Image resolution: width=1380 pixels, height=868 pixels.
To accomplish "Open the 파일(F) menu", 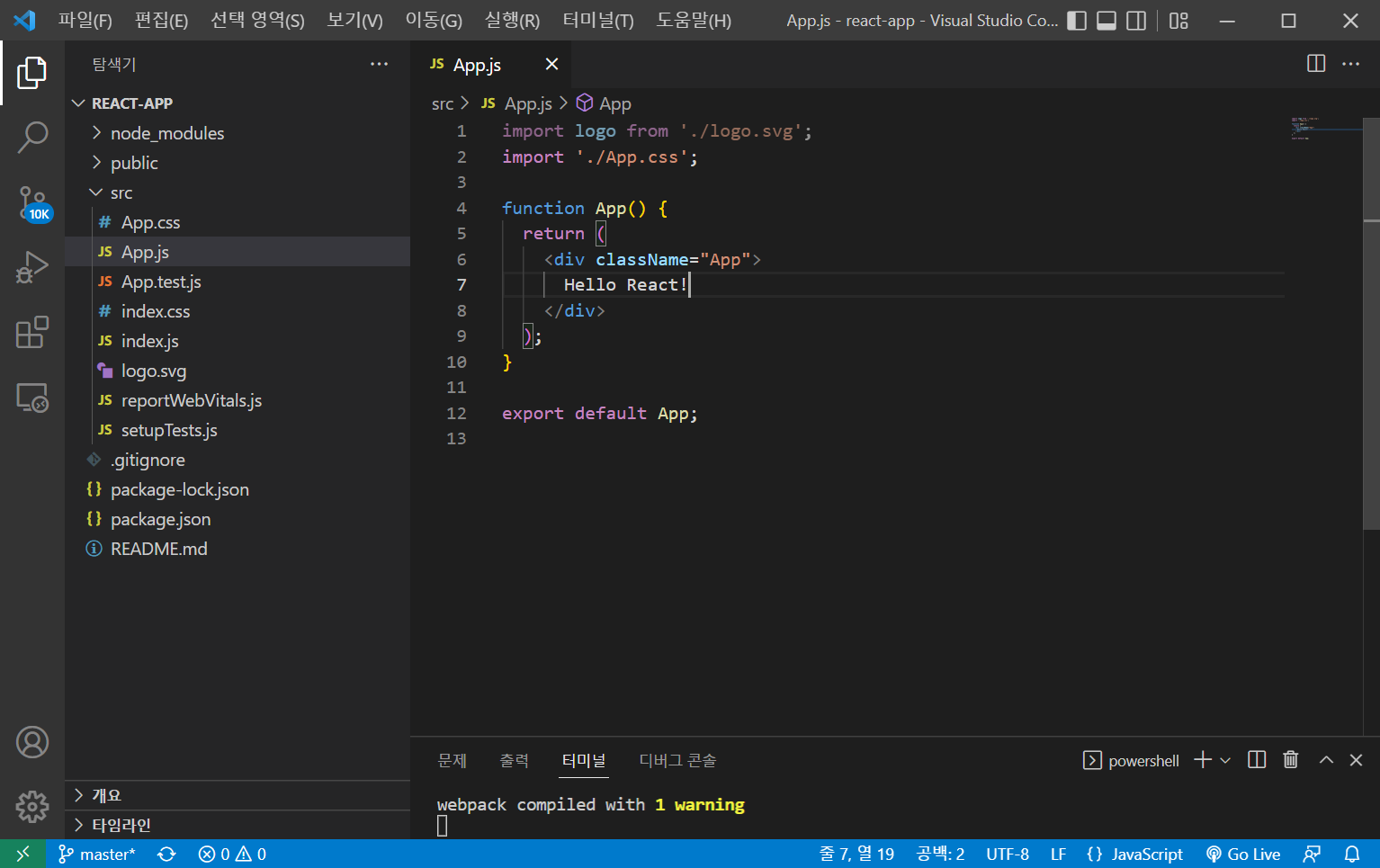I will 85,20.
